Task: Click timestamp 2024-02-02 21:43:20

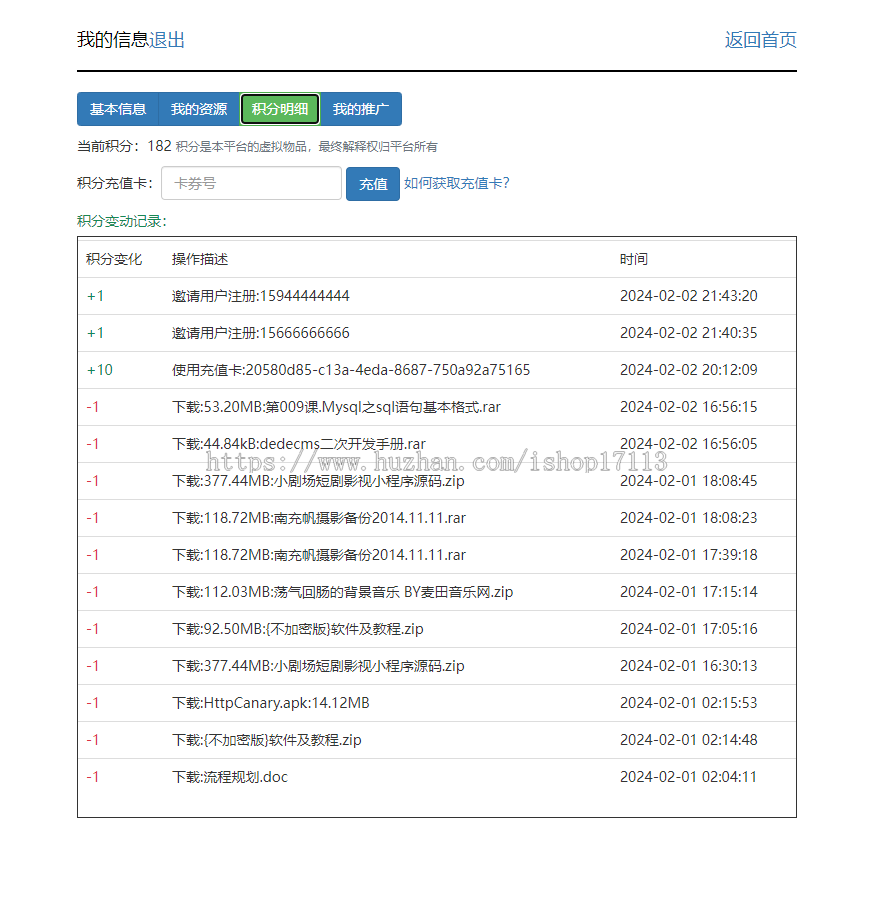Action: point(689,296)
